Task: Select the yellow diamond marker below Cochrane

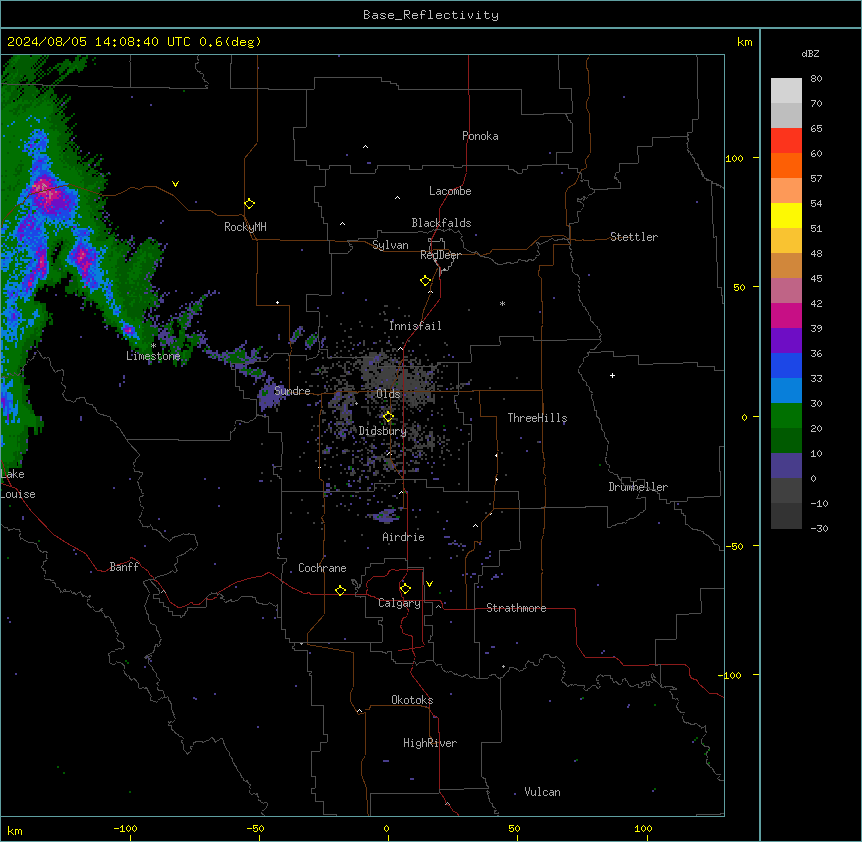Action: click(x=340, y=590)
